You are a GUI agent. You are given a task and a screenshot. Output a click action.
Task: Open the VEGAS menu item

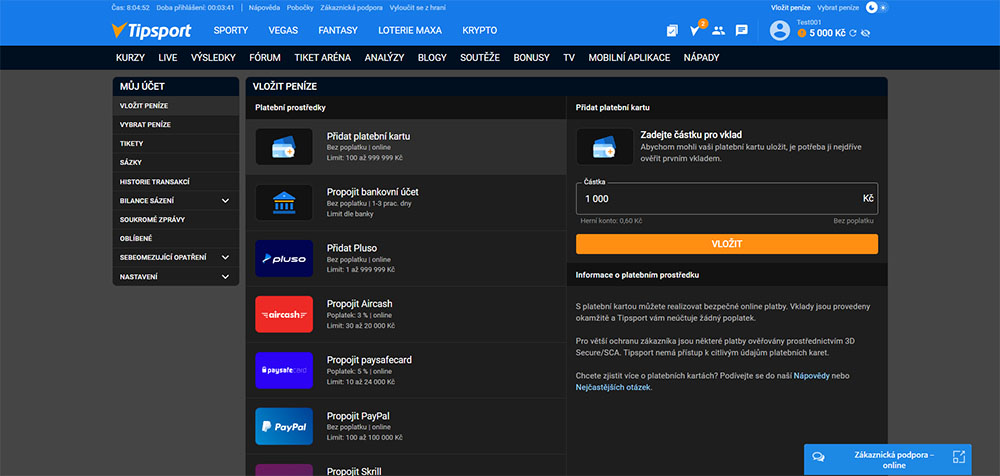[283, 30]
